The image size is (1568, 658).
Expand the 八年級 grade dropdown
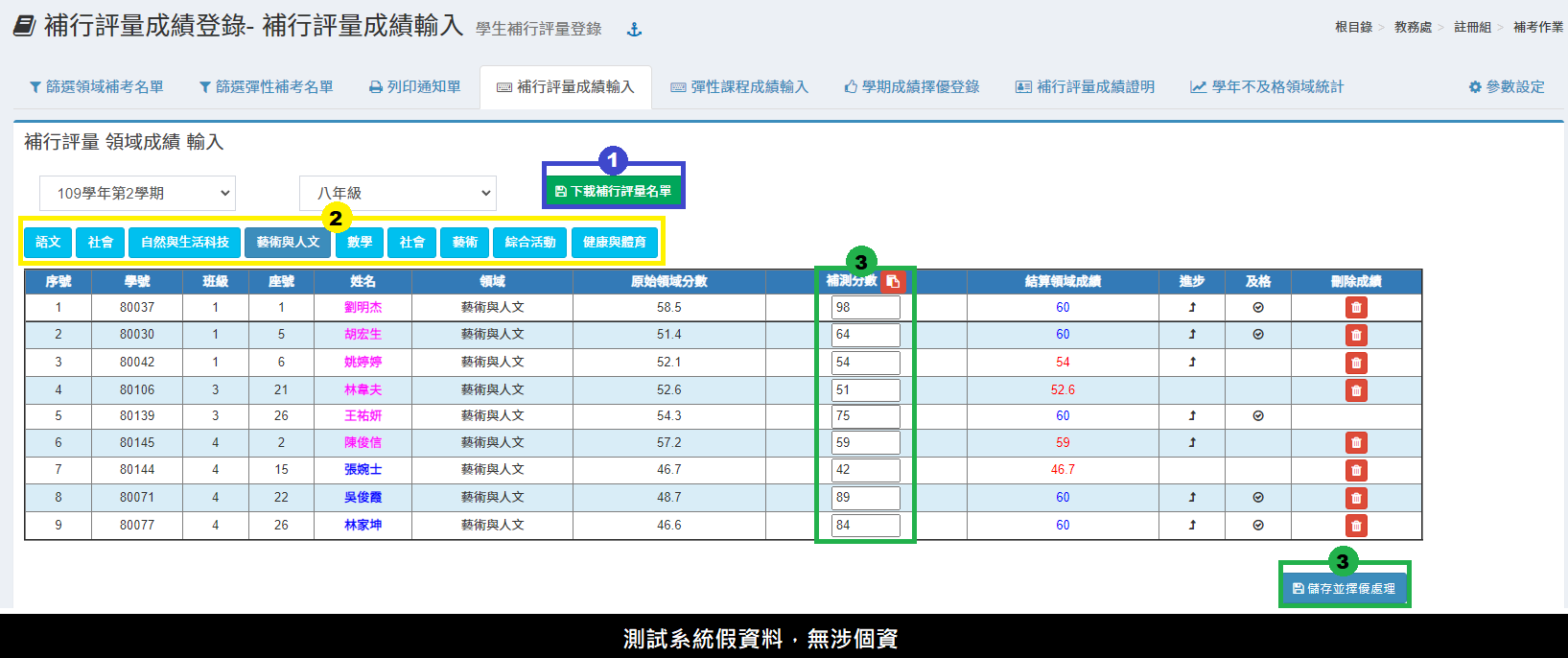(x=398, y=194)
